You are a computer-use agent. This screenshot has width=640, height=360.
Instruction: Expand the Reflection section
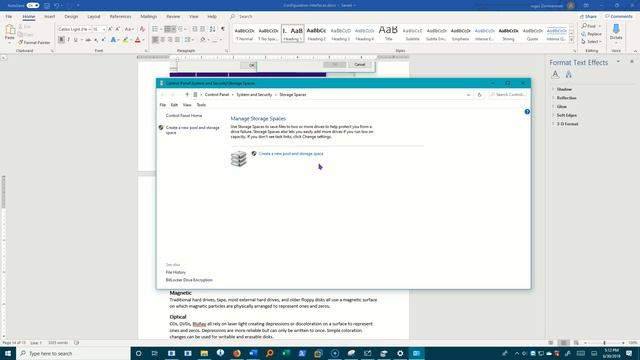pyautogui.click(x=566, y=98)
